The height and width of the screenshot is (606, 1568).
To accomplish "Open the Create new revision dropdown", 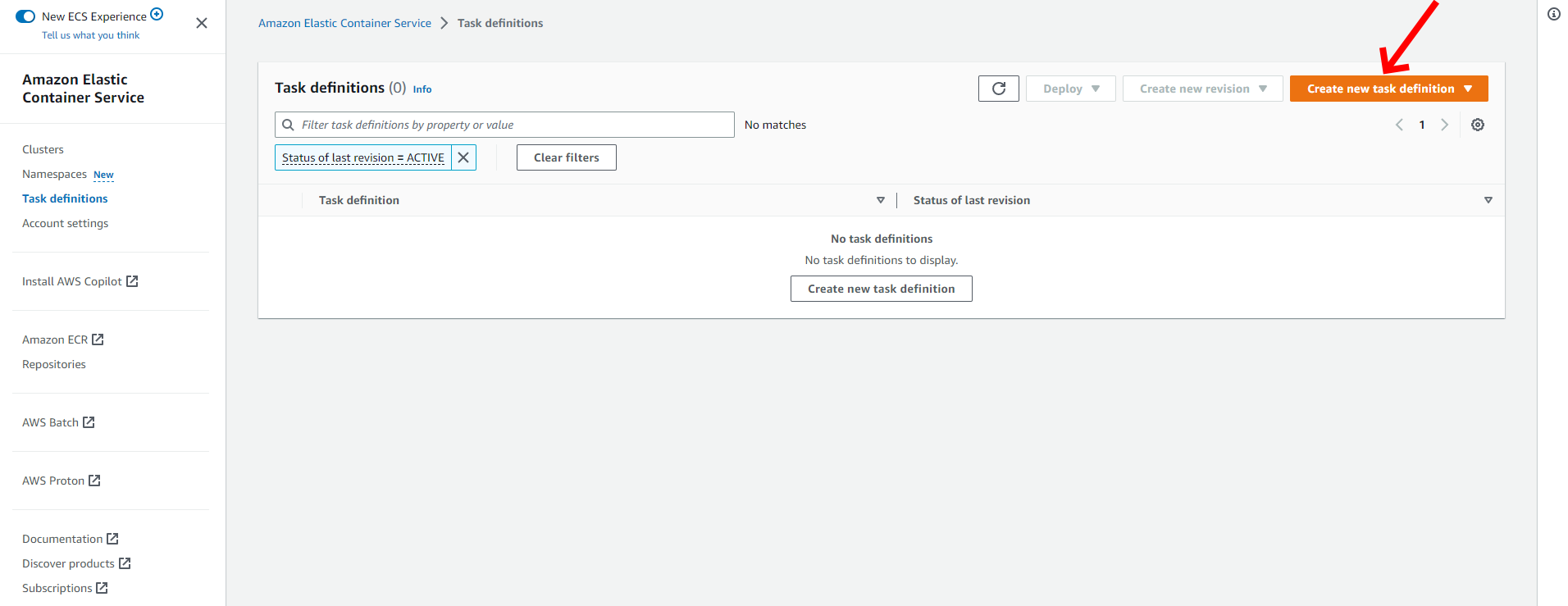I will (x=1203, y=89).
